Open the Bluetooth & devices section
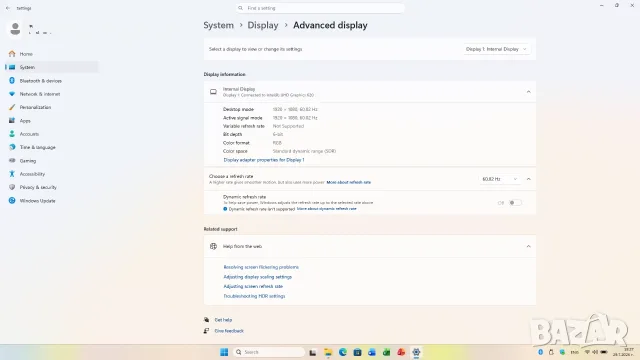The width and height of the screenshot is (640, 360). click(40, 81)
